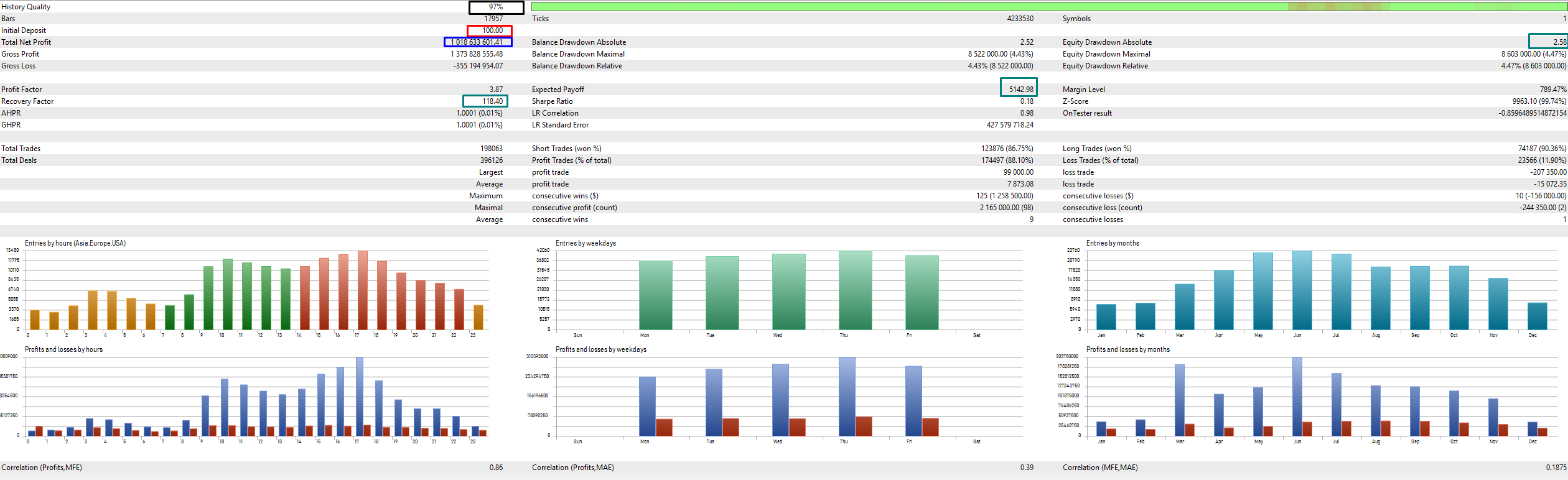Image resolution: width=1568 pixels, height=480 pixels.
Task: Click the Dec bar in Entries by months
Action: pyautogui.click(x=1538, y=316)
